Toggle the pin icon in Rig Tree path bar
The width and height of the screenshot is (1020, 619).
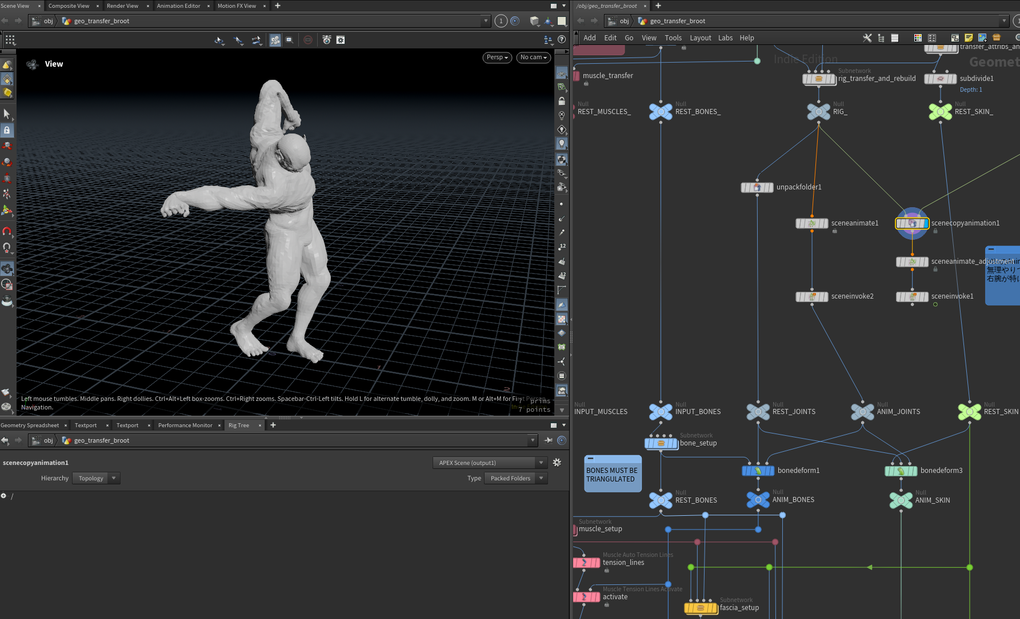[548, 440]
